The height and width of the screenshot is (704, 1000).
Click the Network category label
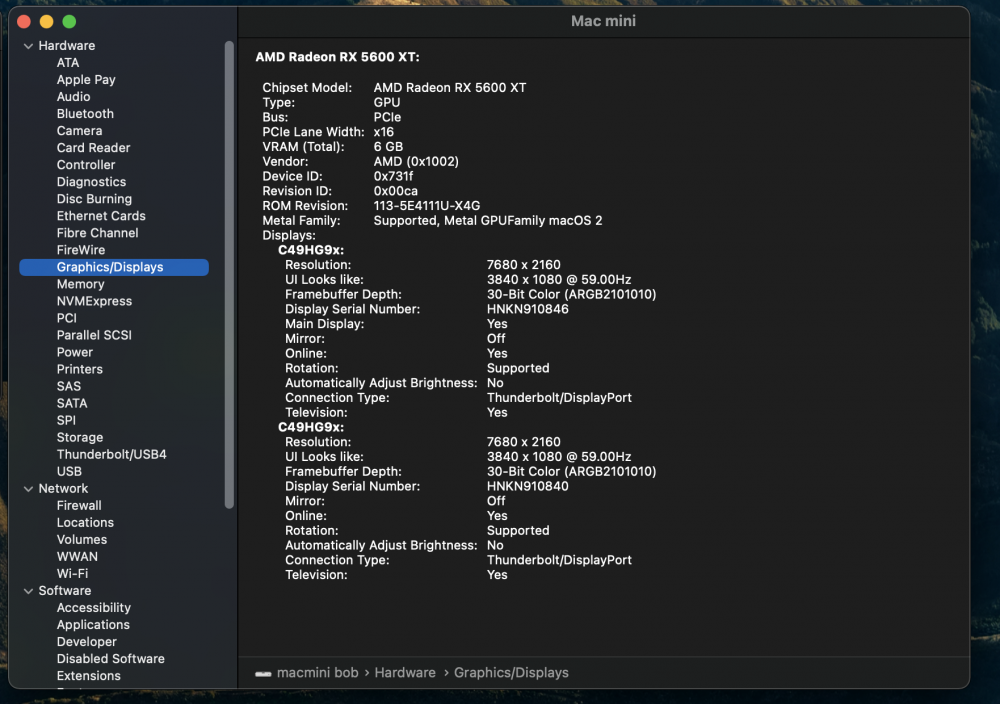click(x=63, y=488)
